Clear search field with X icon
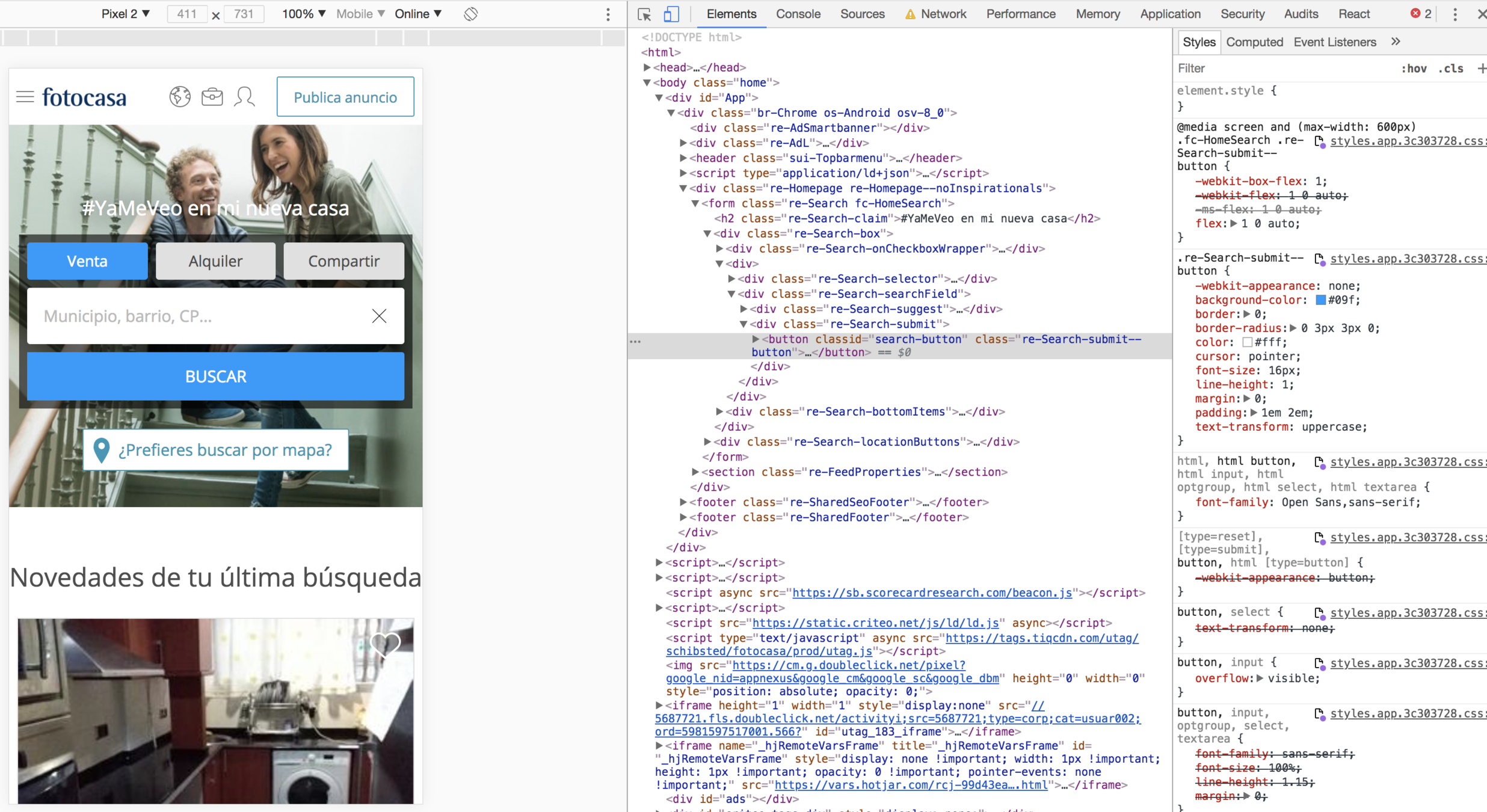This screenshot has height=812, width=1487. tap(379, 316)
